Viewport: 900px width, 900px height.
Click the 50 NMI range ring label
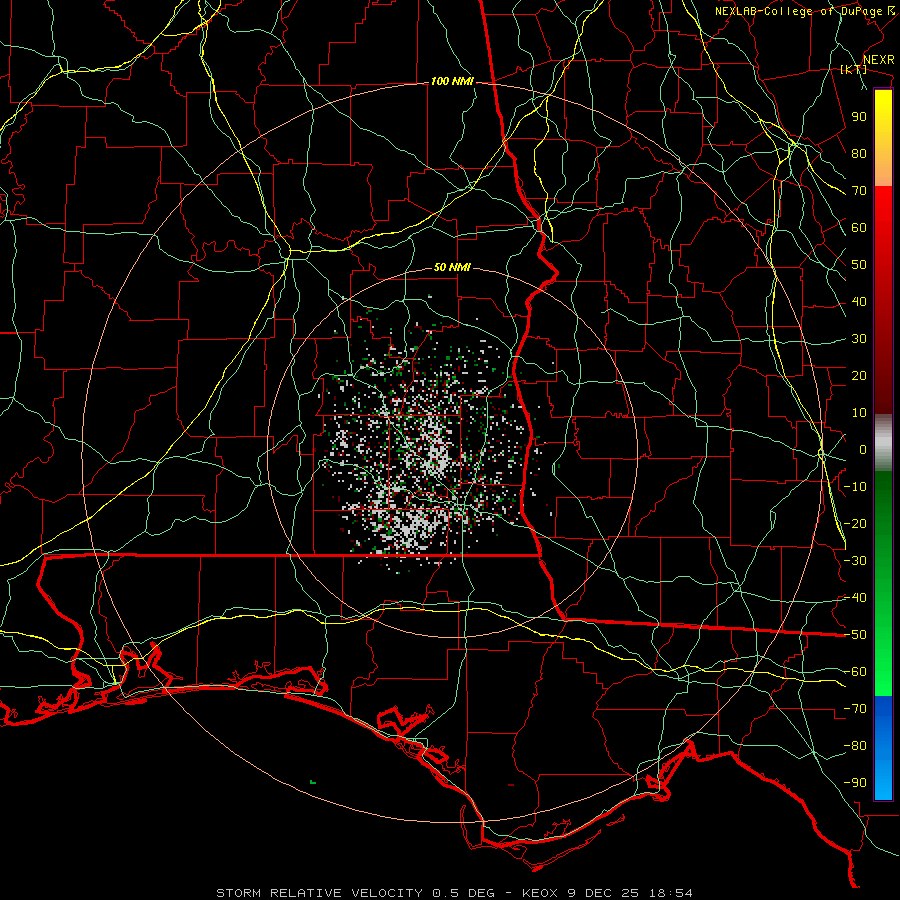point(452,267)
